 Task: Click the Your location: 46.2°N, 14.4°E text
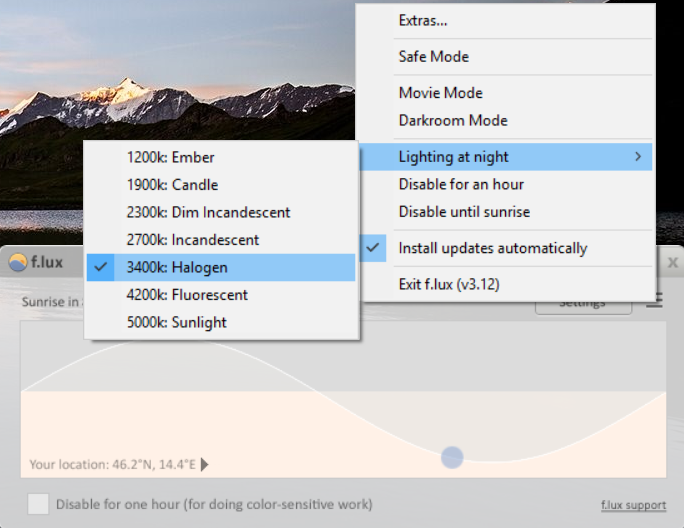113,464
